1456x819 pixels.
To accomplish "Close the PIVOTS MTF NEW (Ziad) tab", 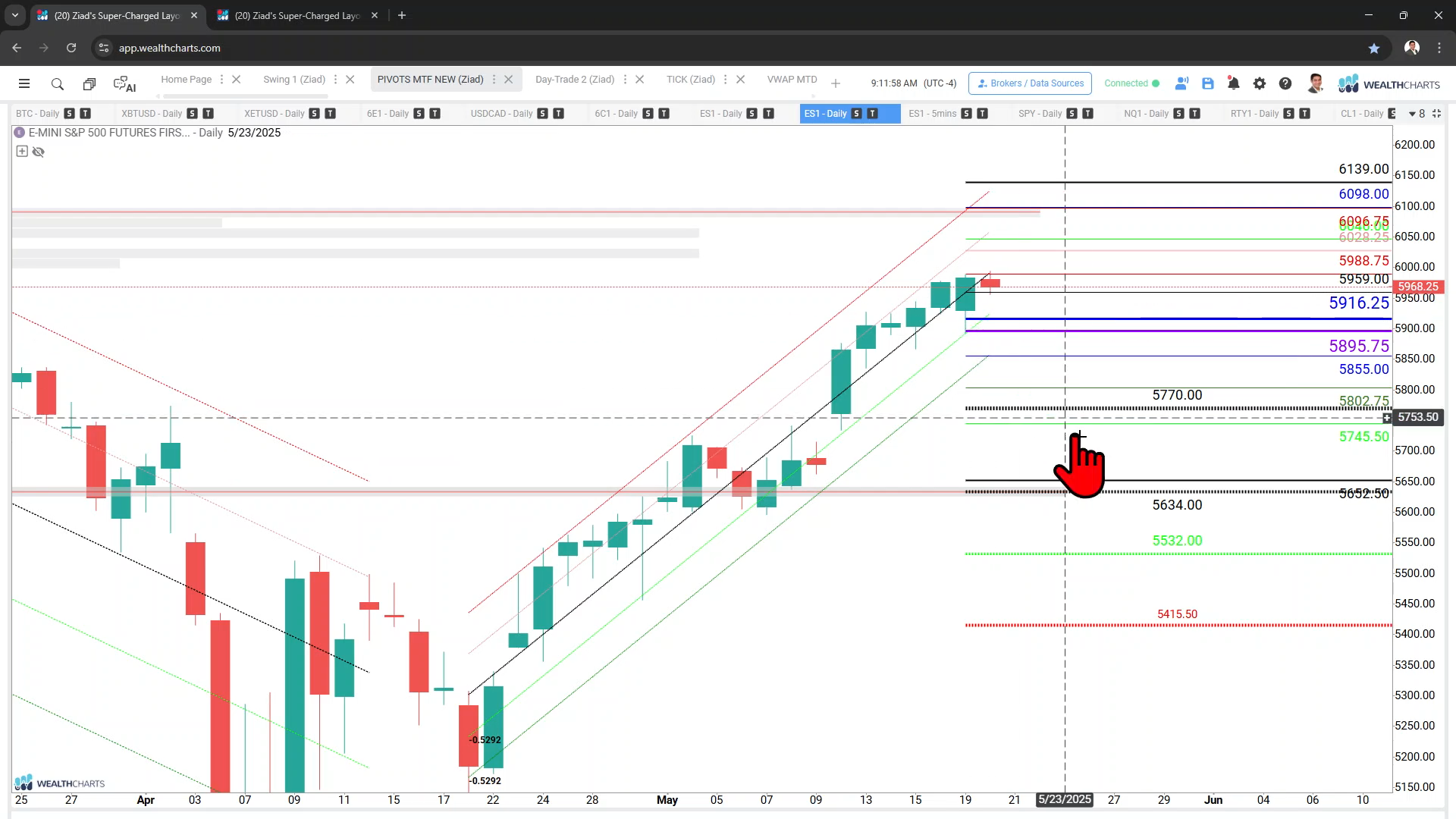I will (x=508, y=80).
